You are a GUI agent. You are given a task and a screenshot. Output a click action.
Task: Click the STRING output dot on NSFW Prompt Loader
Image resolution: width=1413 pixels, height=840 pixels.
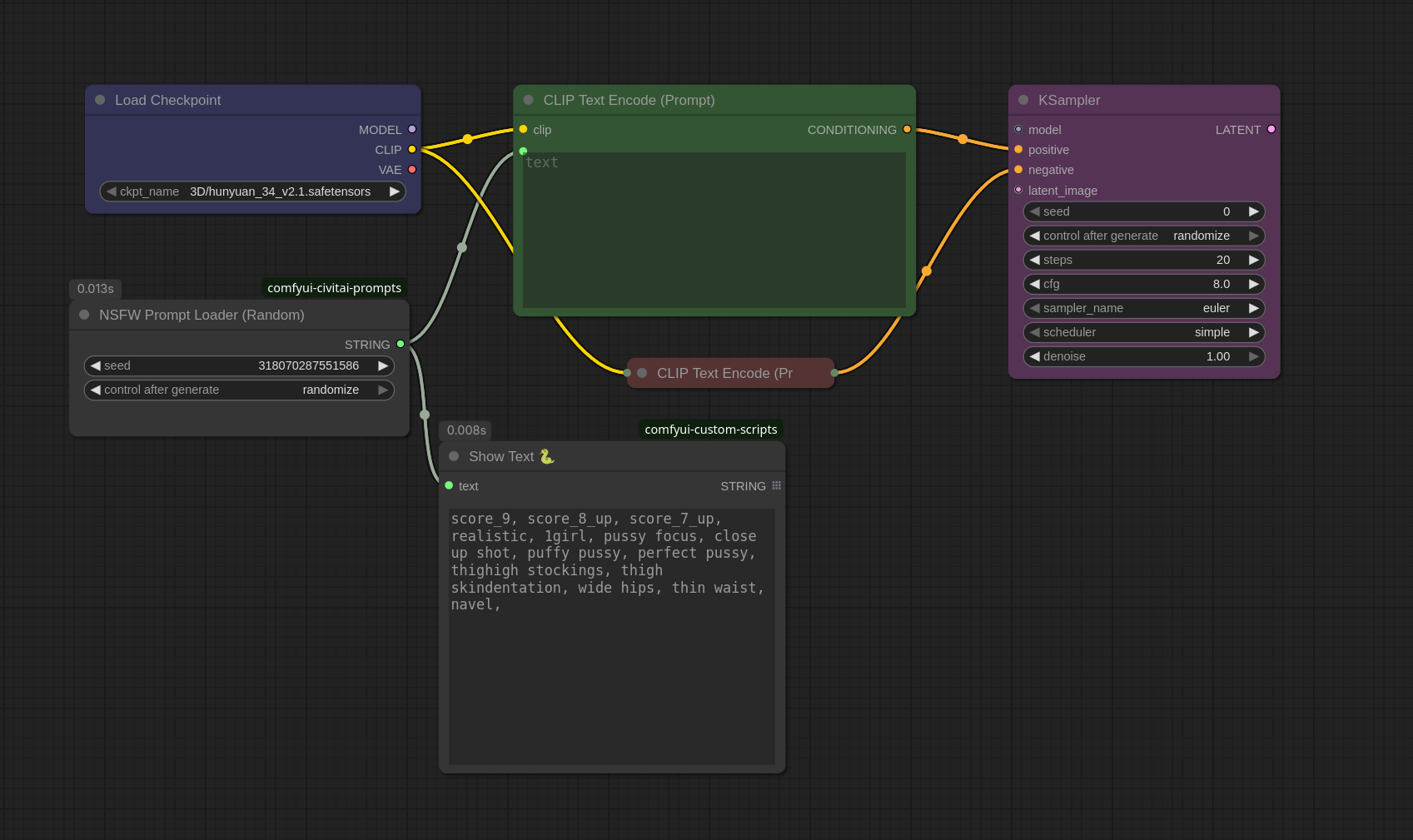401,344
